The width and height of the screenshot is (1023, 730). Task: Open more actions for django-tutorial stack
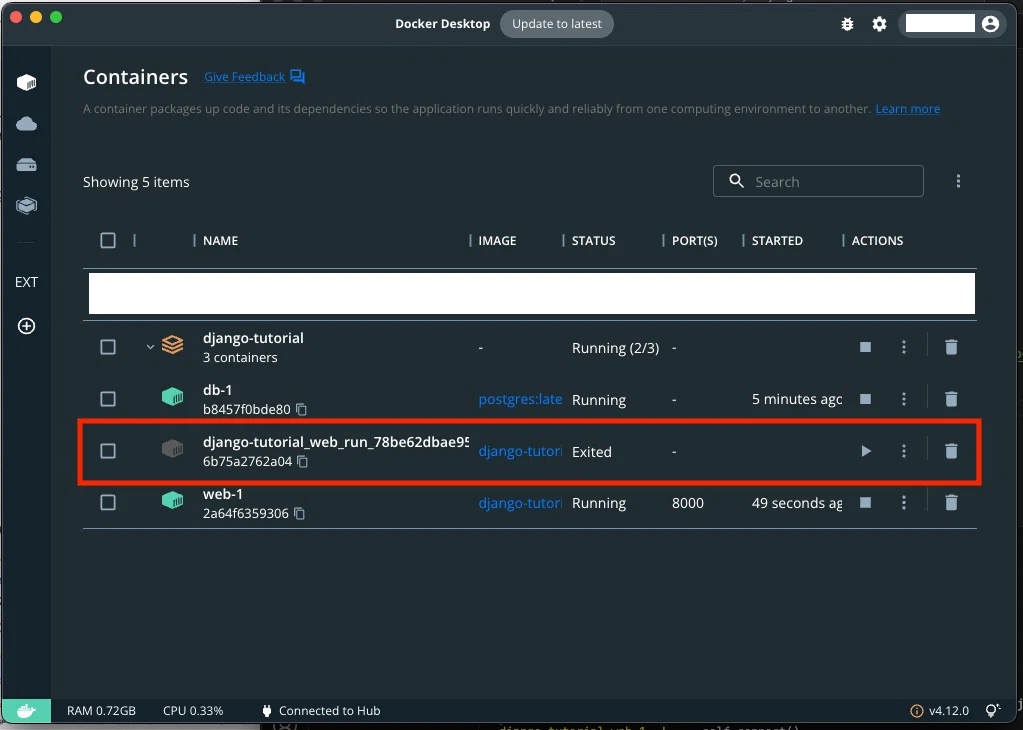tap(904, 347)
